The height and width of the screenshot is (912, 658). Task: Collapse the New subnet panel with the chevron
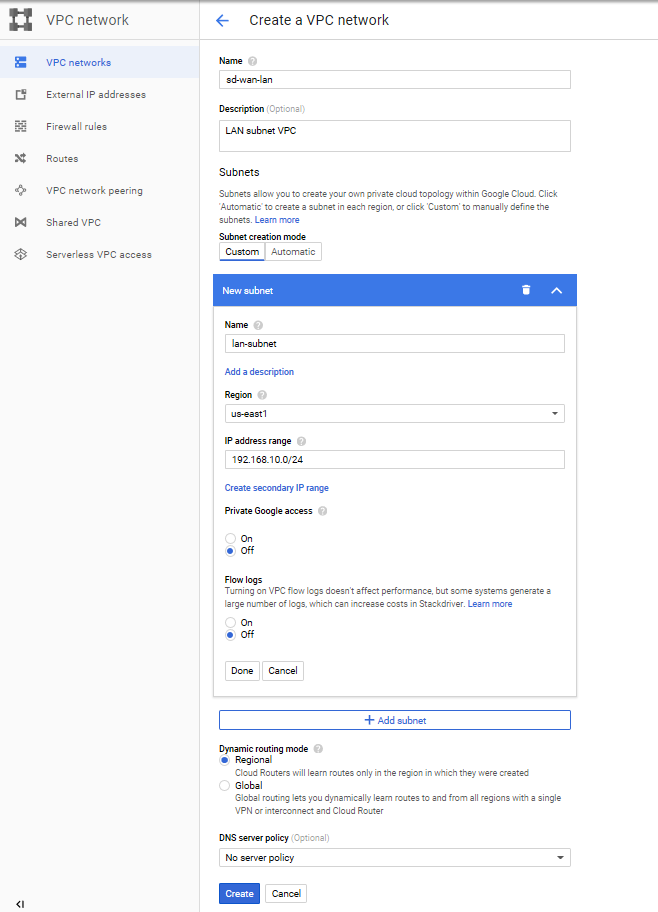(x=557, y=290)
